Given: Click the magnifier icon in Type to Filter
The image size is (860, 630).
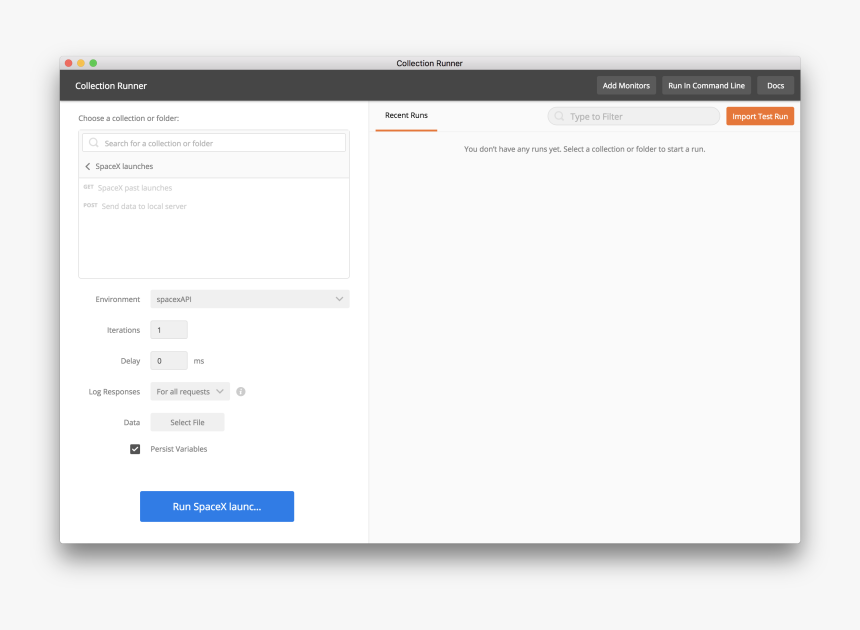Looking at the screenshot, I should [x=559, y=116].
